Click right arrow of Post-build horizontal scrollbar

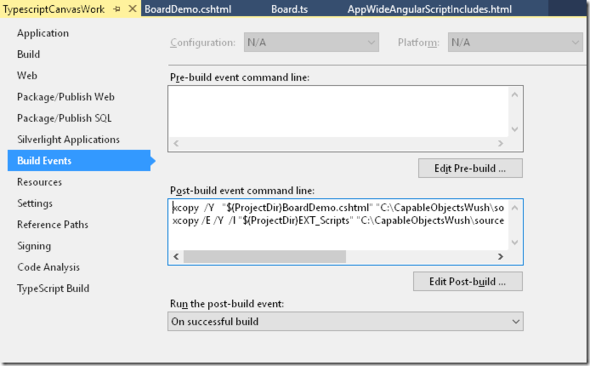(500, 257)
